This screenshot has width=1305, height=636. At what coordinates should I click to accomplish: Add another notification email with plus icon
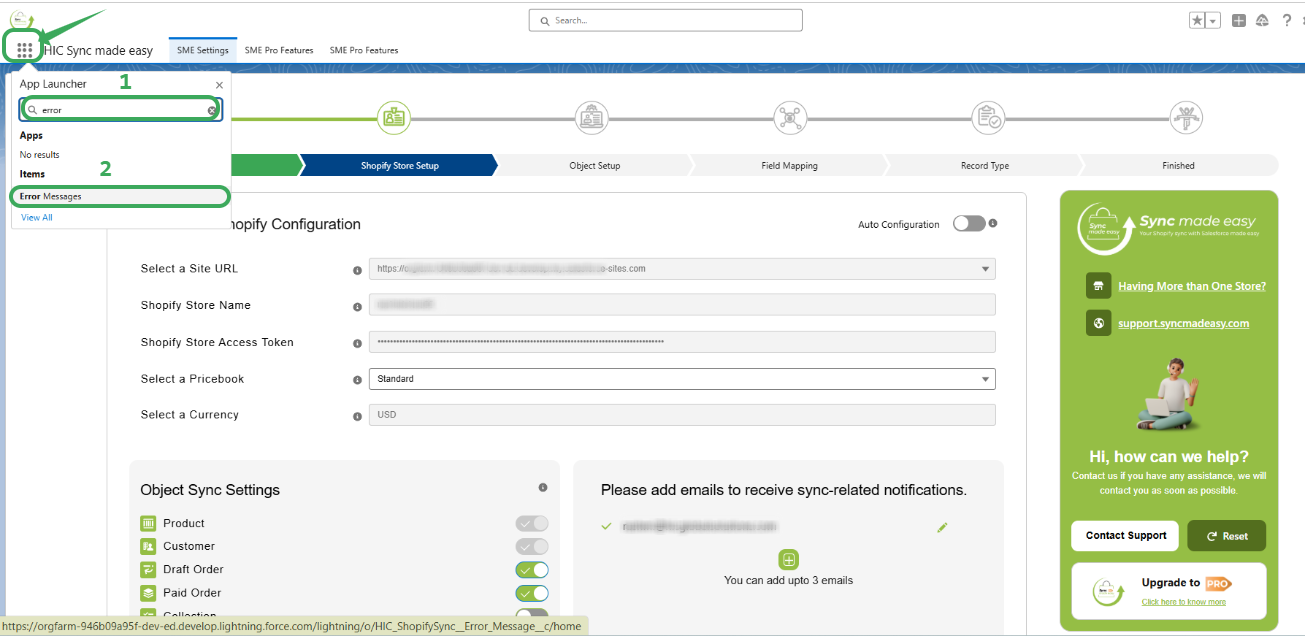pos(789,560)
